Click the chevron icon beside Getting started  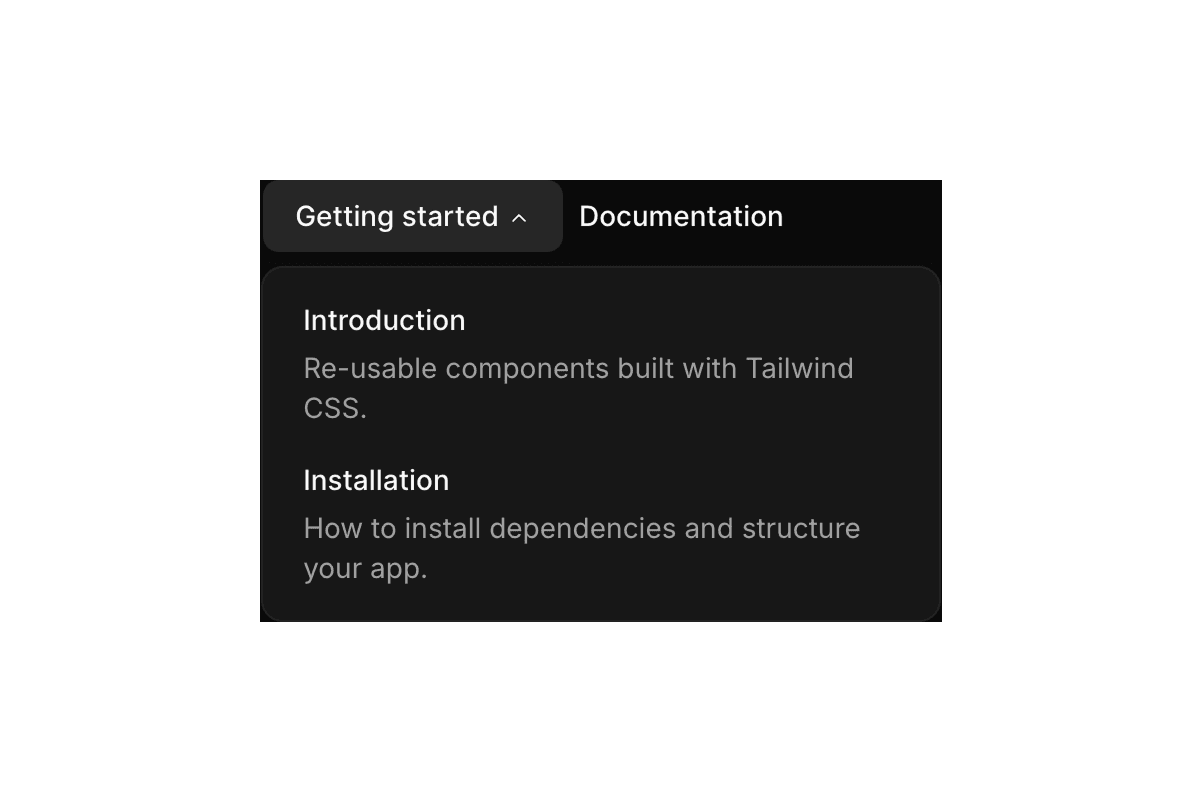519,218
